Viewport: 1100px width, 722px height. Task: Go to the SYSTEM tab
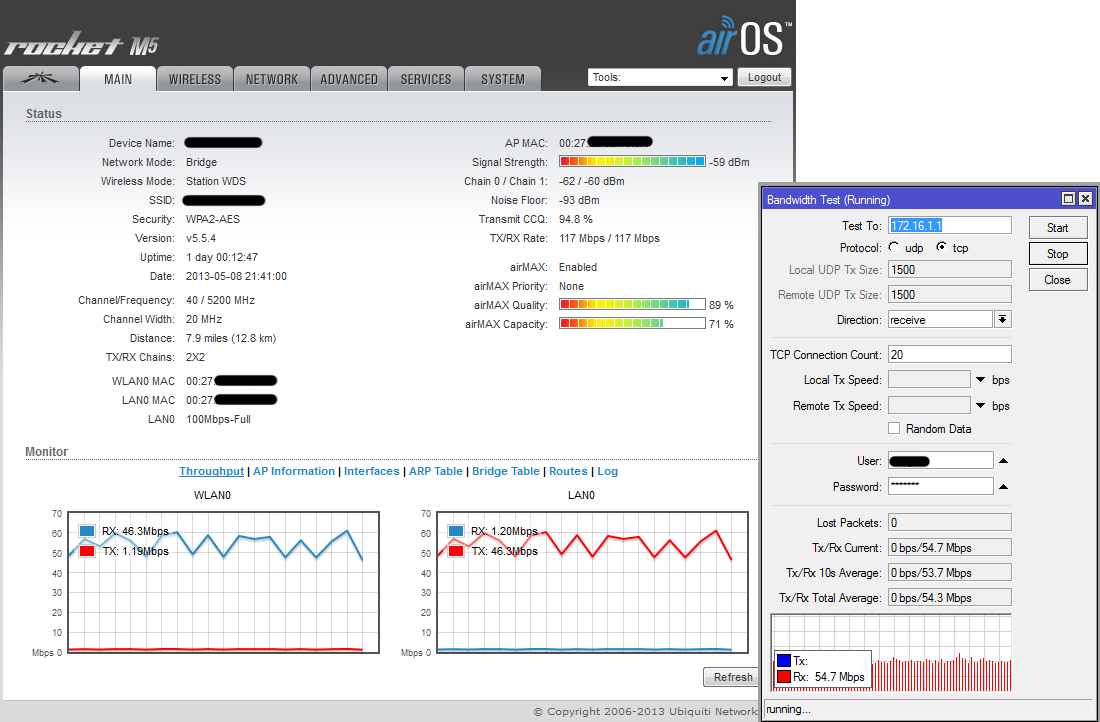pyautogui.click(x=502, y=79)
